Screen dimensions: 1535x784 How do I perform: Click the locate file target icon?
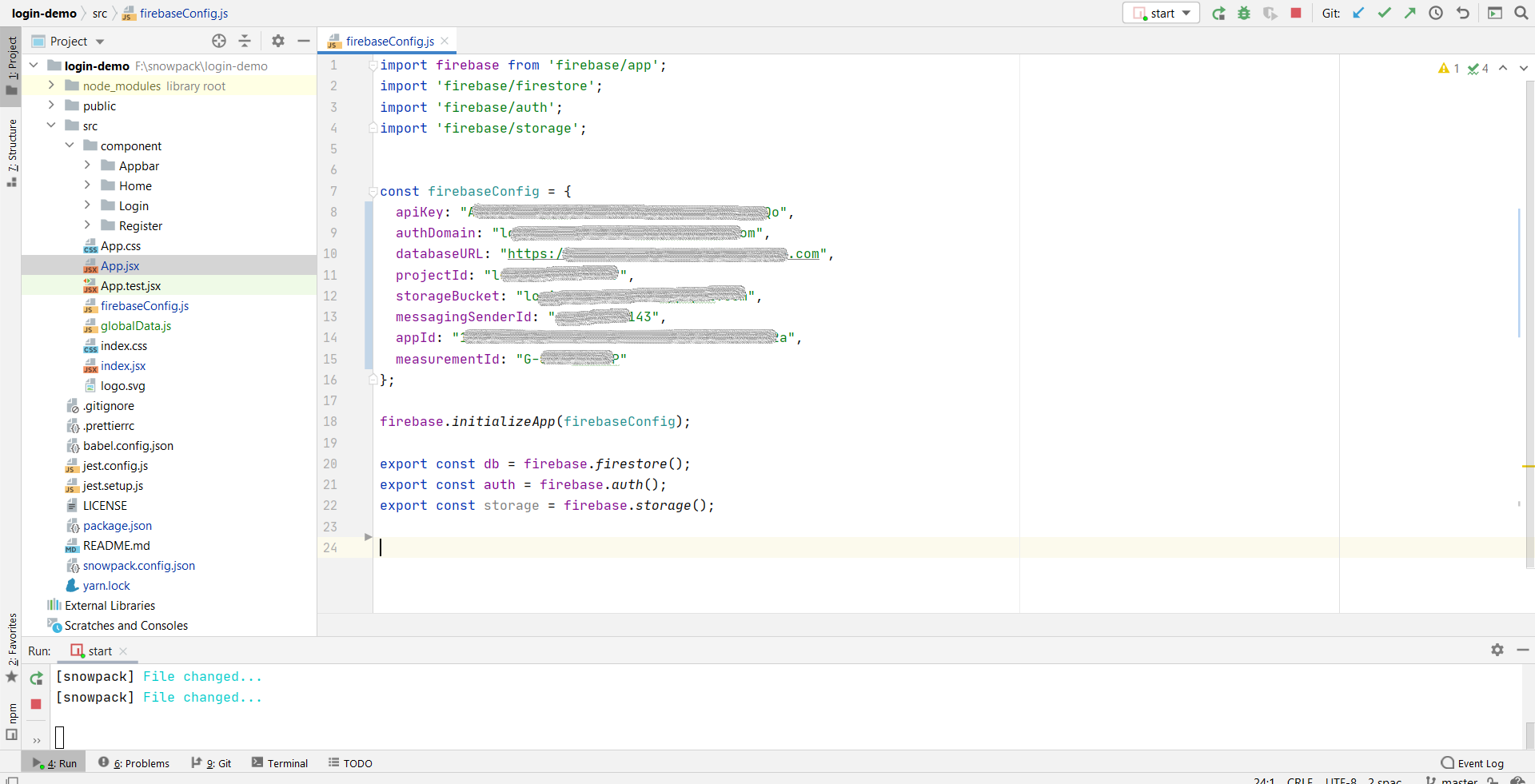219,42
